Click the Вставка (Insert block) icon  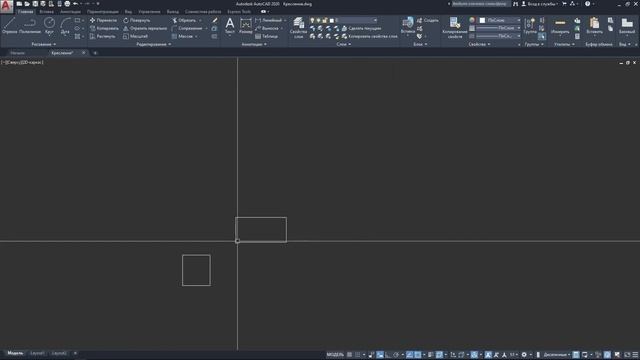[x=407, y=25]
